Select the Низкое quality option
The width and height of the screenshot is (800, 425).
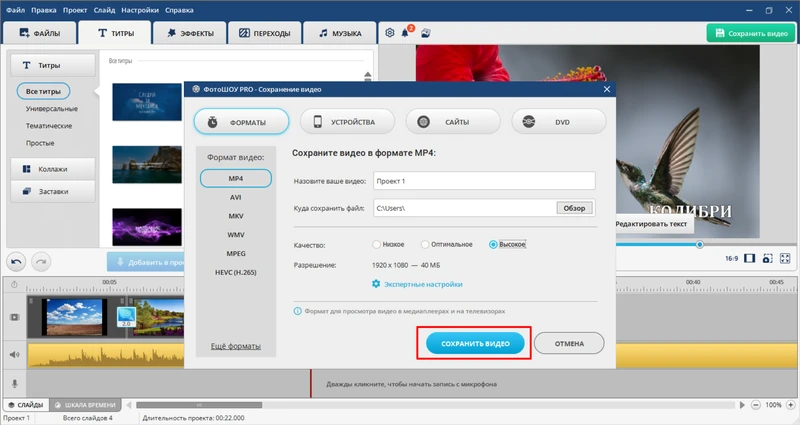(377, 244)
